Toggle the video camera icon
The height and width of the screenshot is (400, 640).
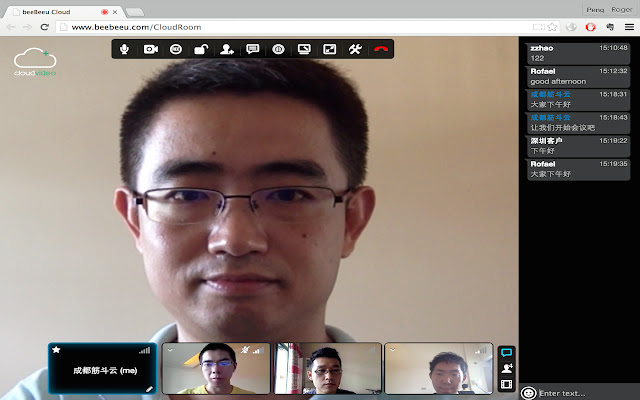[x=151, y=49]
